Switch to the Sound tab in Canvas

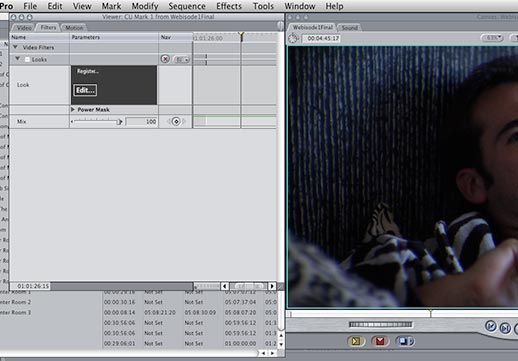tap(349, 28)
